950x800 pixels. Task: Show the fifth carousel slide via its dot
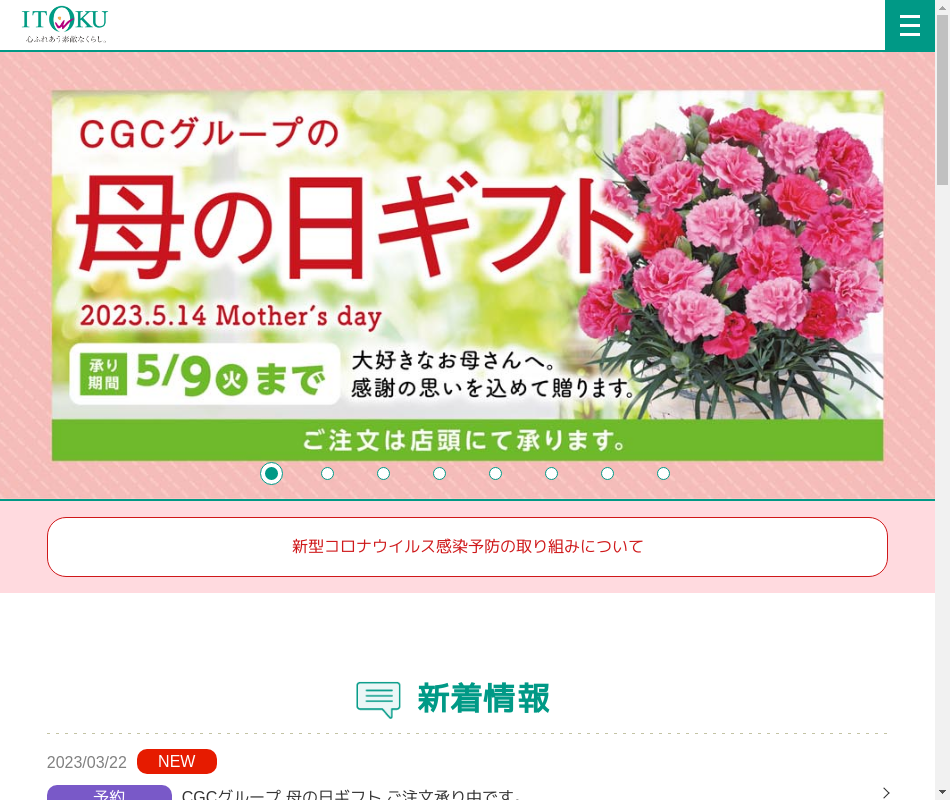point(495,473)
